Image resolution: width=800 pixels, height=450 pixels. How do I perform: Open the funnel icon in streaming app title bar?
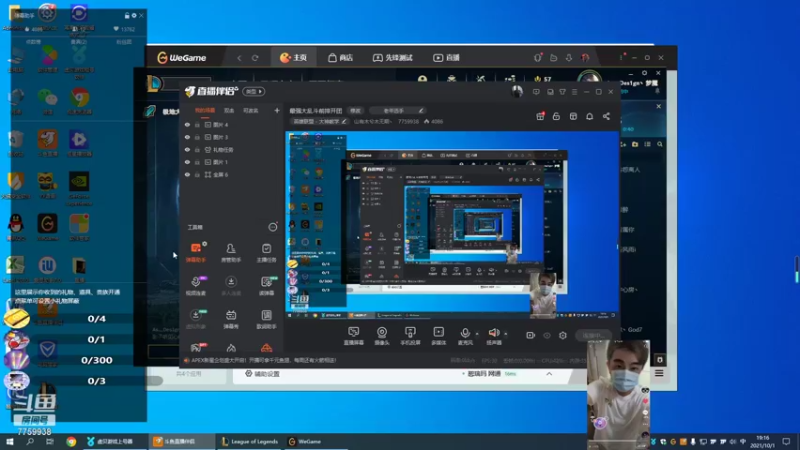[x=562, y=92]
